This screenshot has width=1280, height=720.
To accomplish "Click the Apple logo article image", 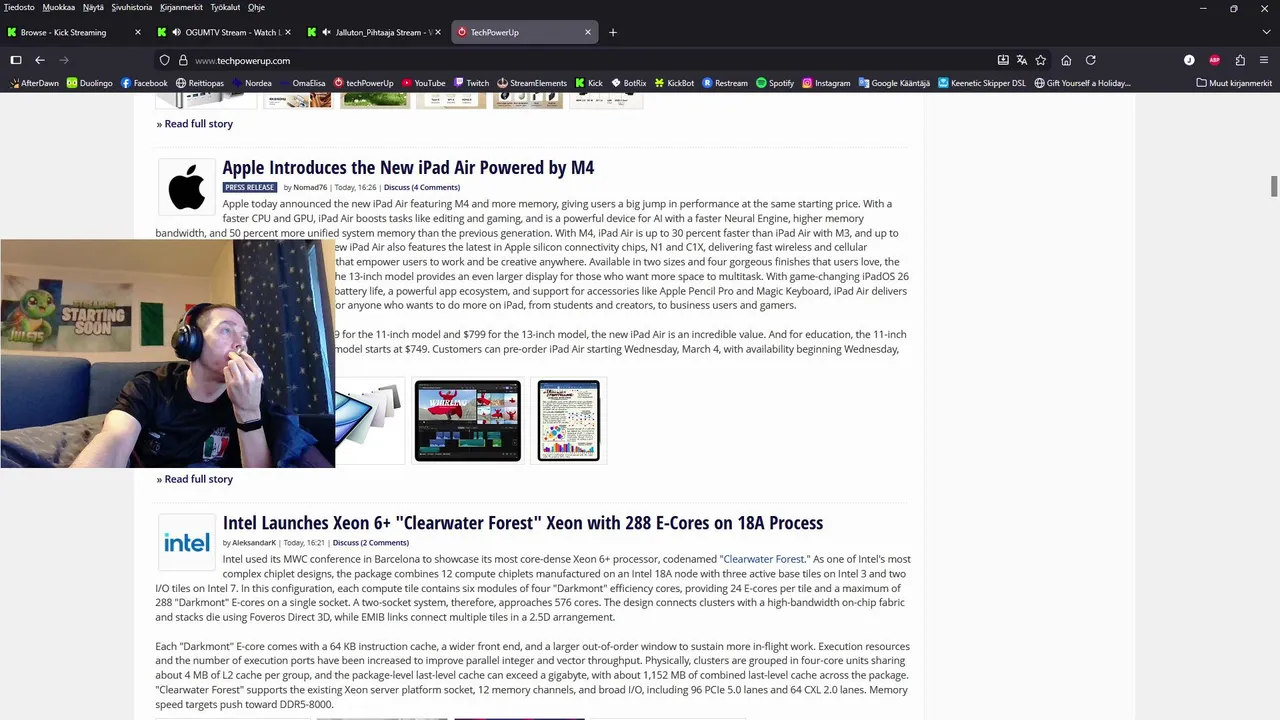I will coord(186,187).
